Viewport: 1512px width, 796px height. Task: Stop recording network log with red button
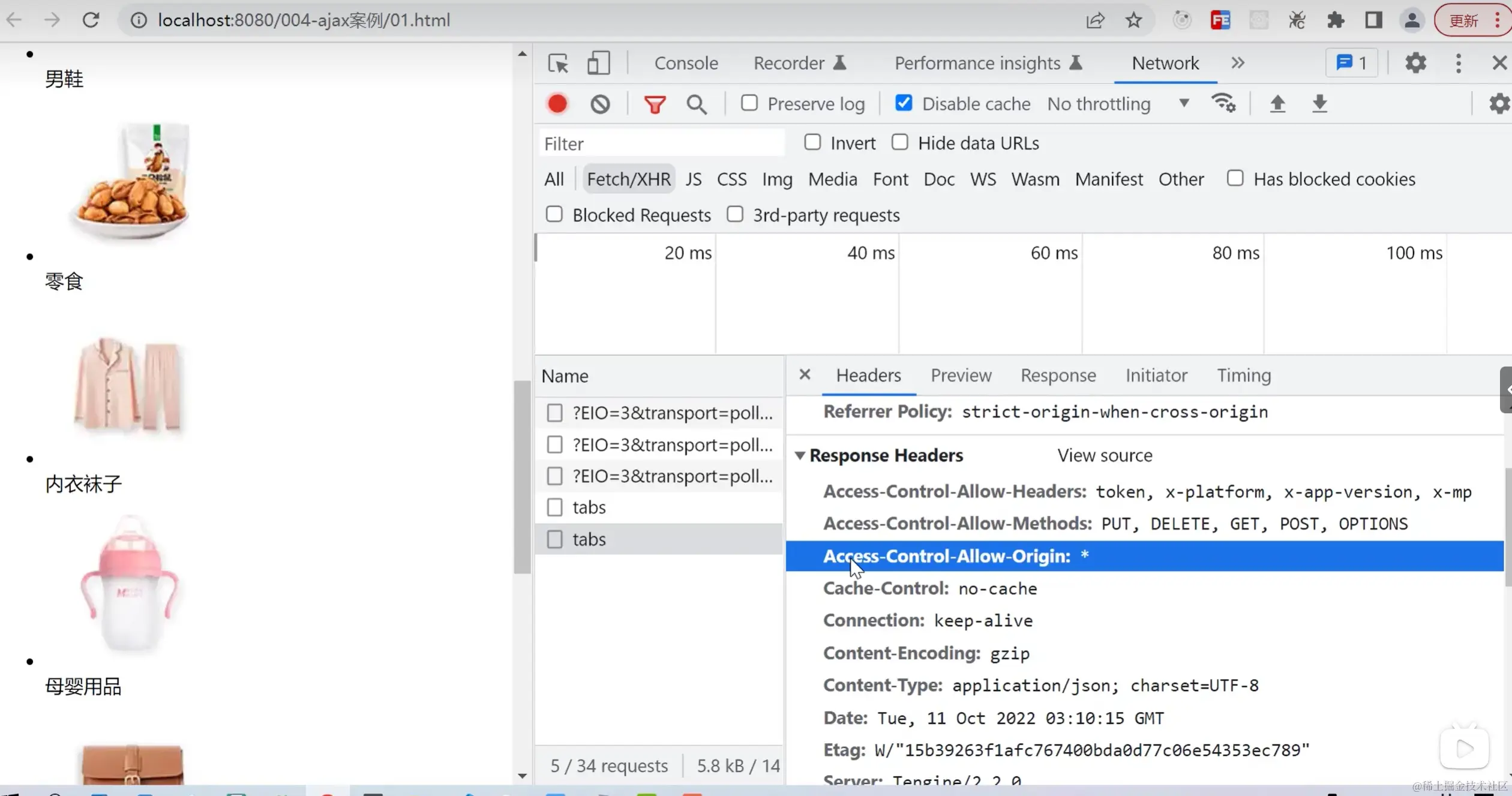[x=557, y=104]
